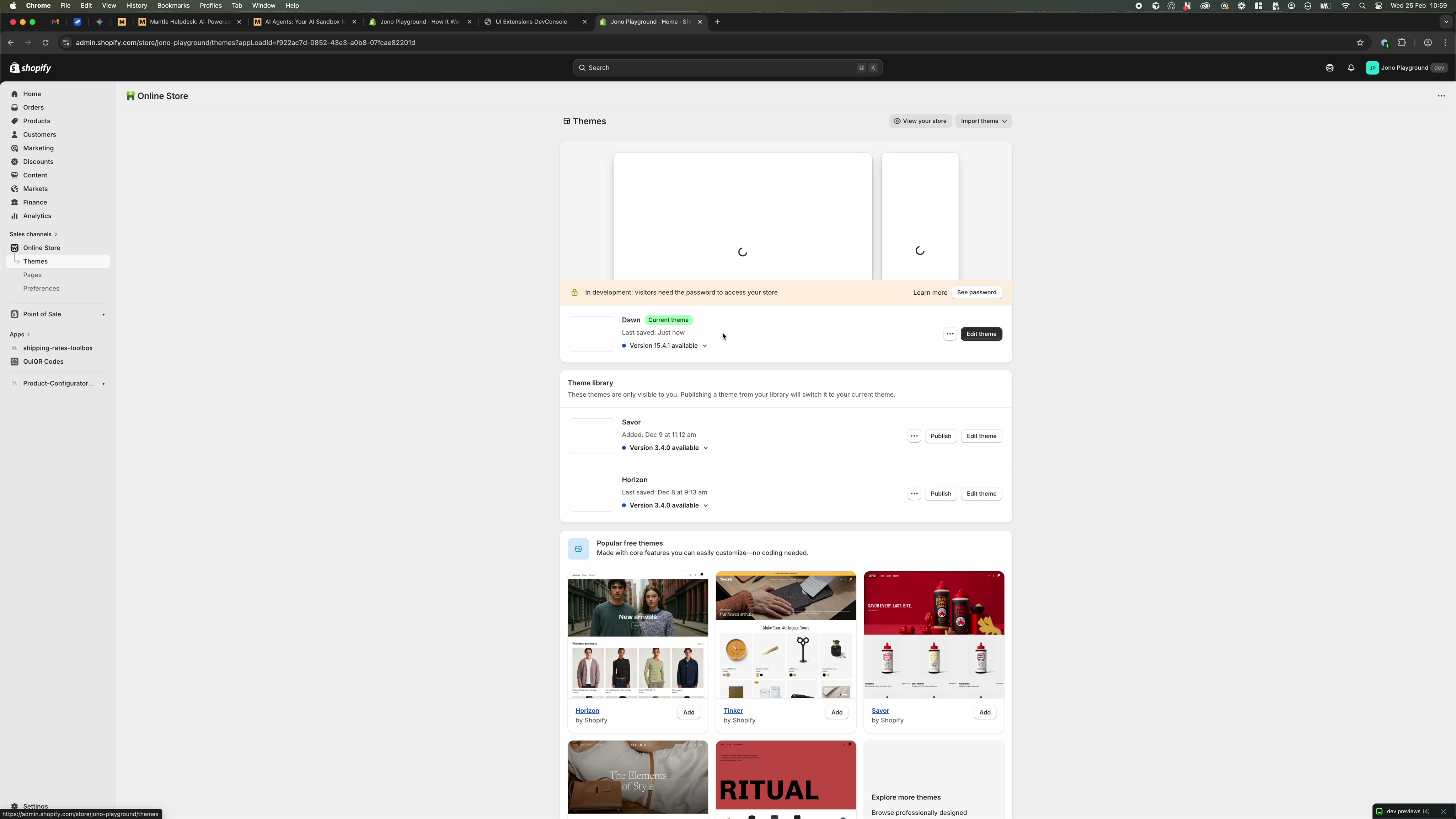This screenshot has width=1456, height=819.
Task: Open the notifications bell
Action: click(x=1351, y=68)
